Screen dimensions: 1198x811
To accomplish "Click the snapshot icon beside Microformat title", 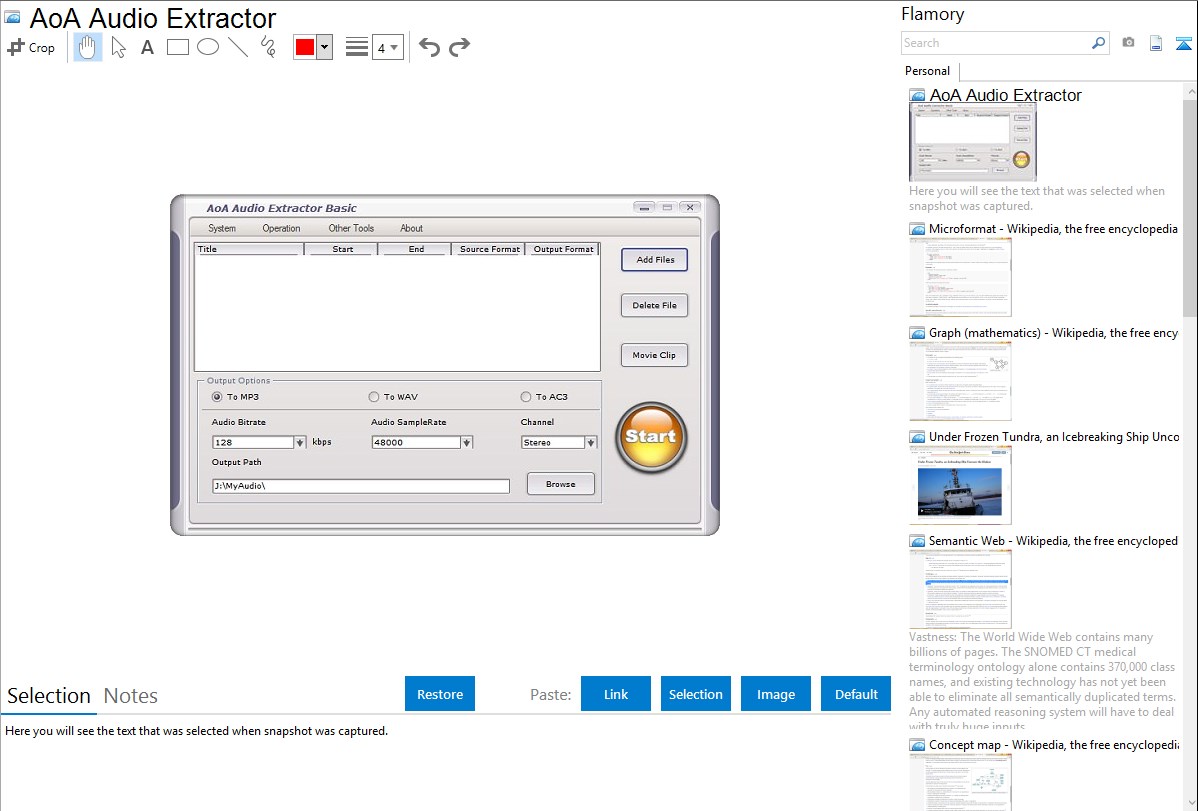I will tap(917, 229).
